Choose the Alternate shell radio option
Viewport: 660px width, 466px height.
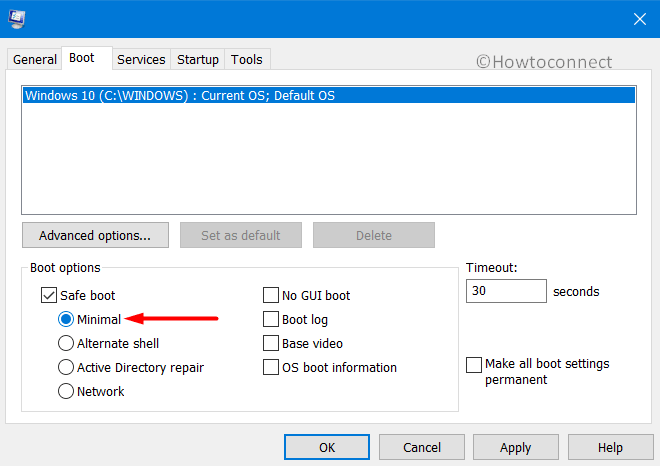click(x=66, y=343)
